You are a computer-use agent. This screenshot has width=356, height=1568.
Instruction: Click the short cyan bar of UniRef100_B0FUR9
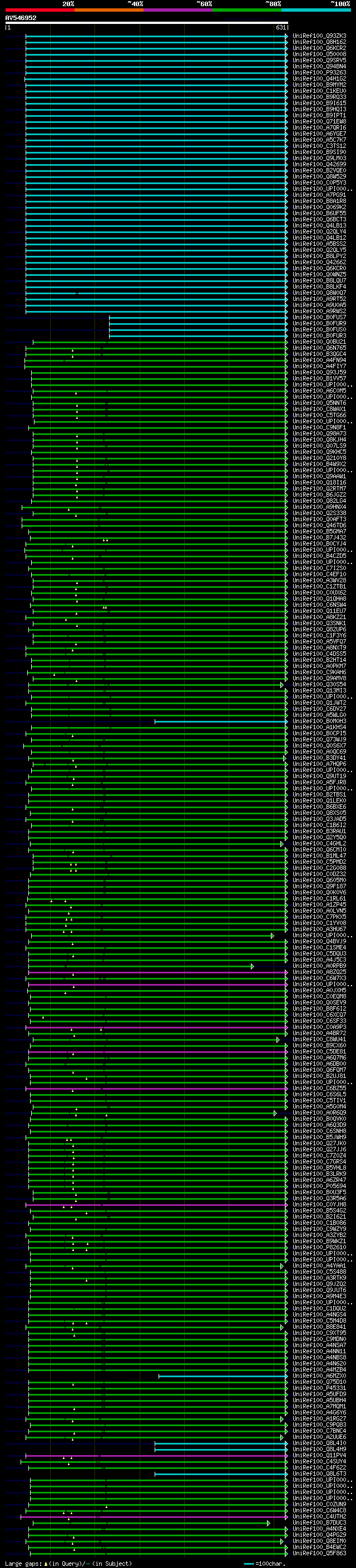[x=198, y=323]
